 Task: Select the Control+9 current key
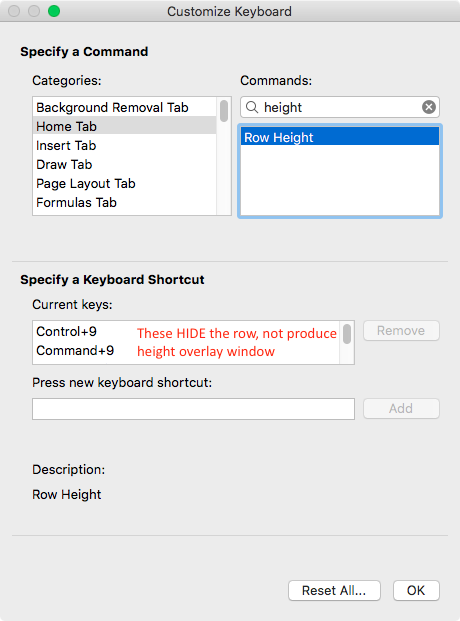67,331
